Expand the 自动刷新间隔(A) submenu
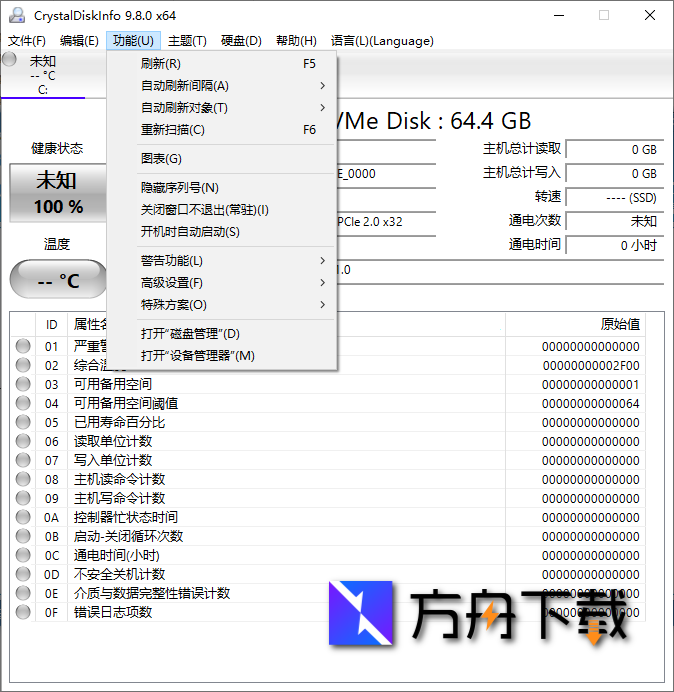Viewport: 674px width, 692px height. tap(222, 86)
